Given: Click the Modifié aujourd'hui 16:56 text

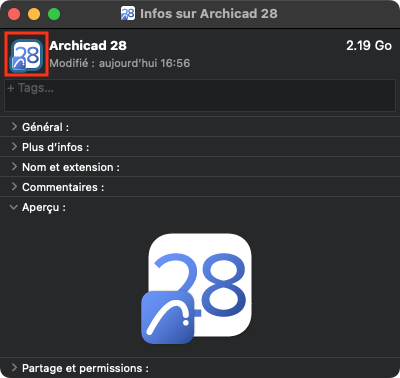Looking at the screenshot, I should (120, 63).
